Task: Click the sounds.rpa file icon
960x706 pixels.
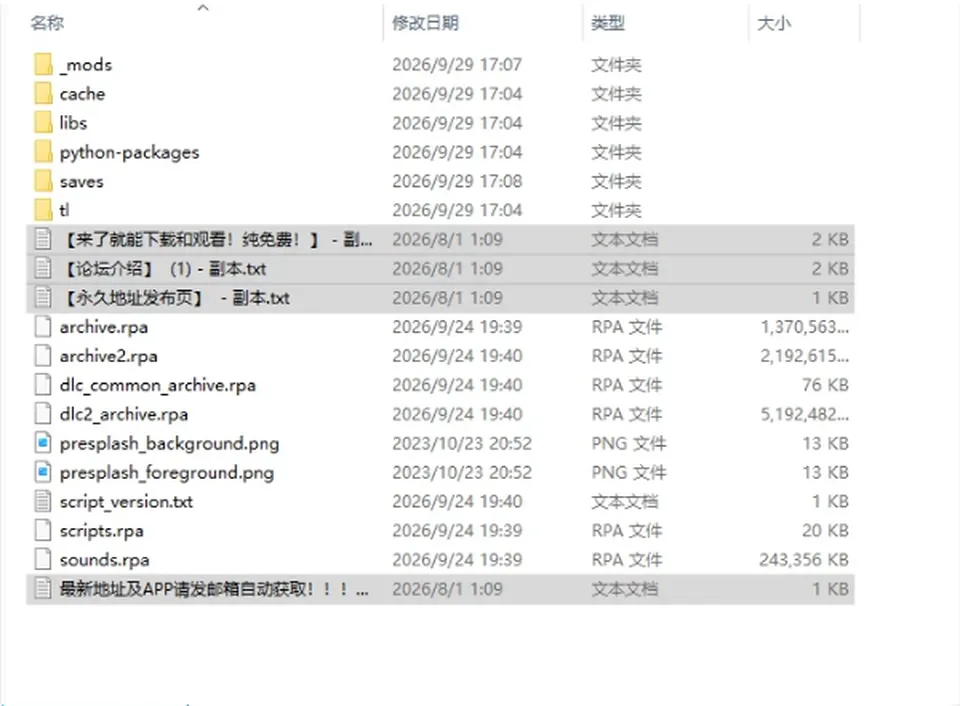Action: [43, 560]
